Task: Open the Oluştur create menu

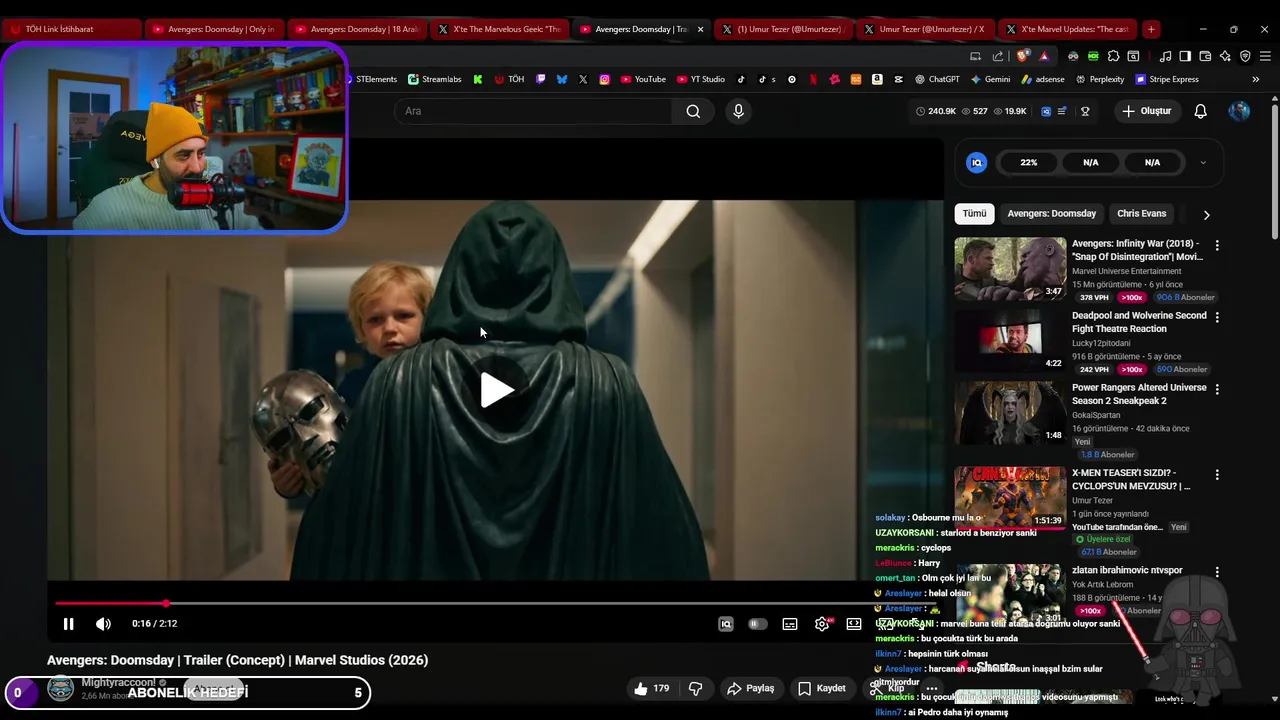Action: pyautogui.click(x=1146, y=111)
